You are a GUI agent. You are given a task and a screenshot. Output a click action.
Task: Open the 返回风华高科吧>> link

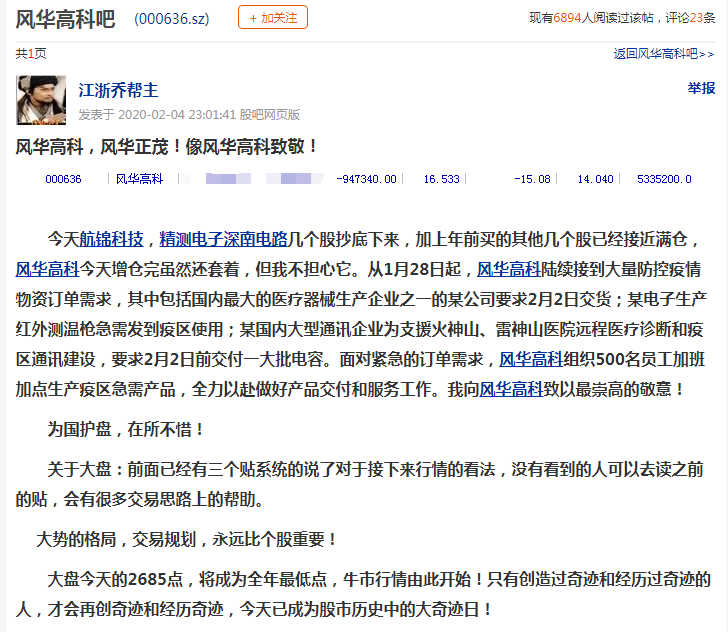[664, 54]
